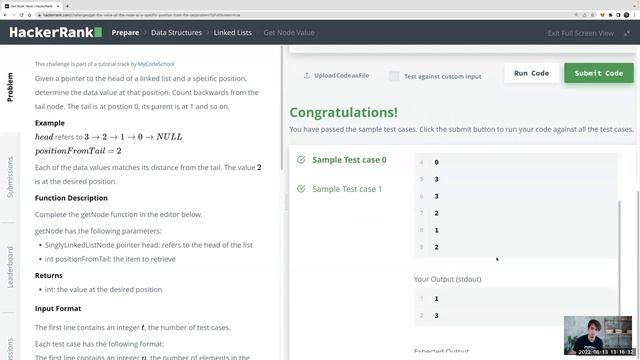Go to the Data Structures breadcrumb

[x=176, y=33]
